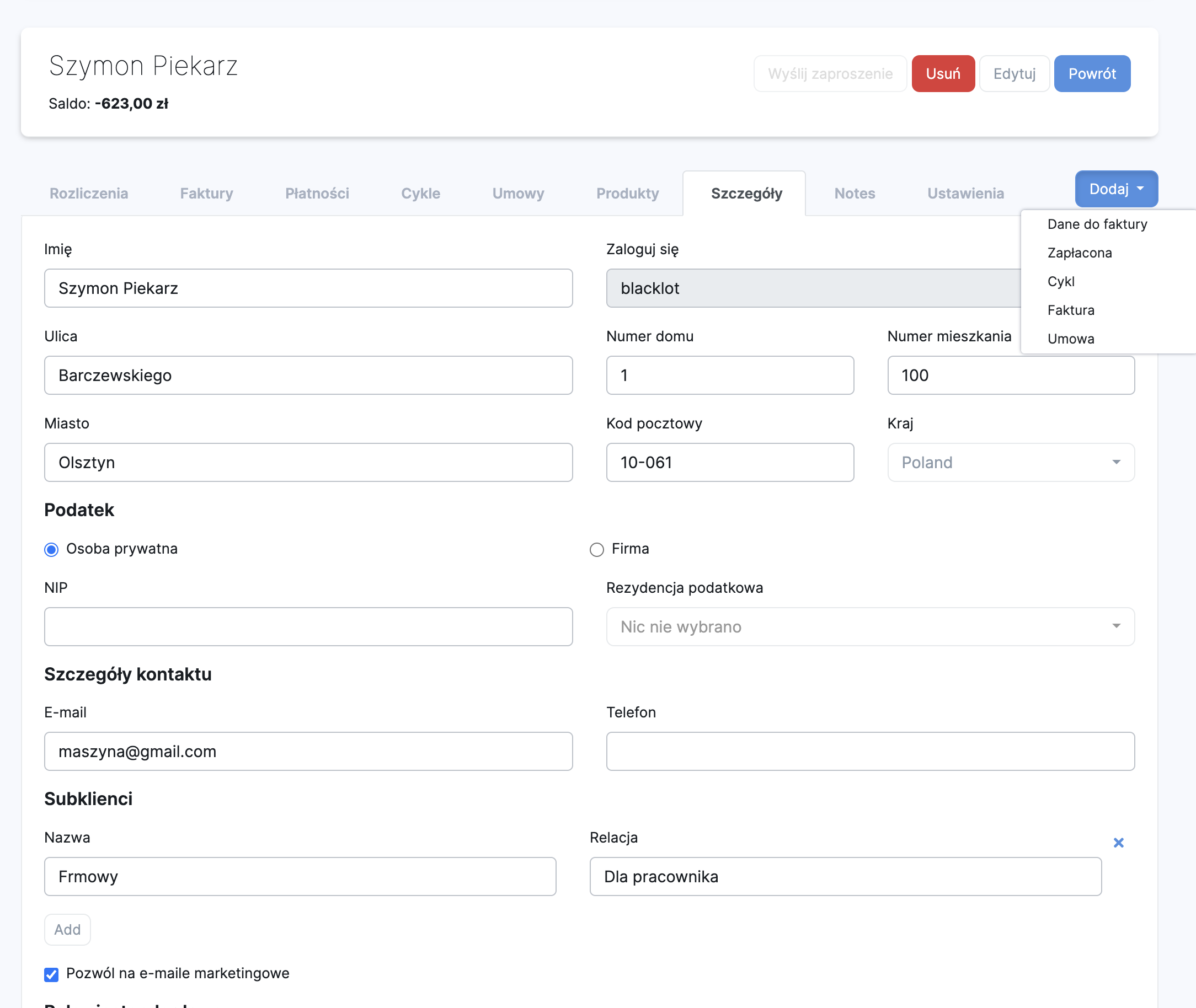Remove the Frmowy subclient with X icon
Viewport: 1196px width, 1008px height.
[1118, 842]
